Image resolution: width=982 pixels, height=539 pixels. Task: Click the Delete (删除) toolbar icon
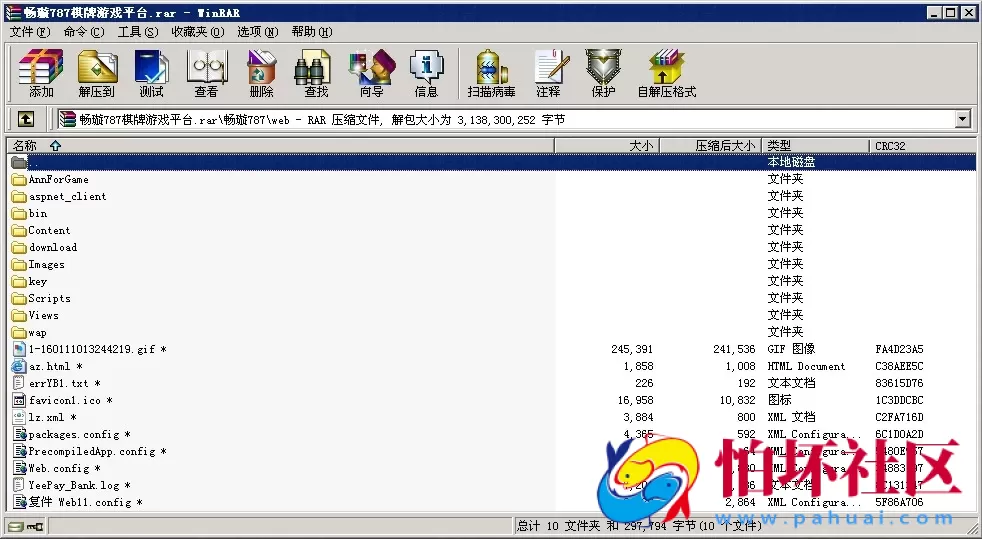pos(261,73)
